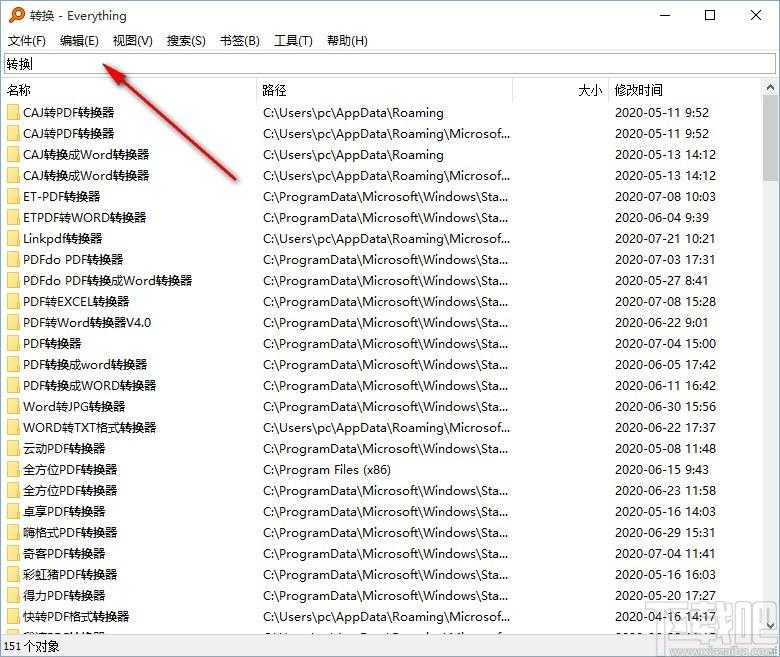
Task: Close the Everything window
Action: tap(756, 15)
